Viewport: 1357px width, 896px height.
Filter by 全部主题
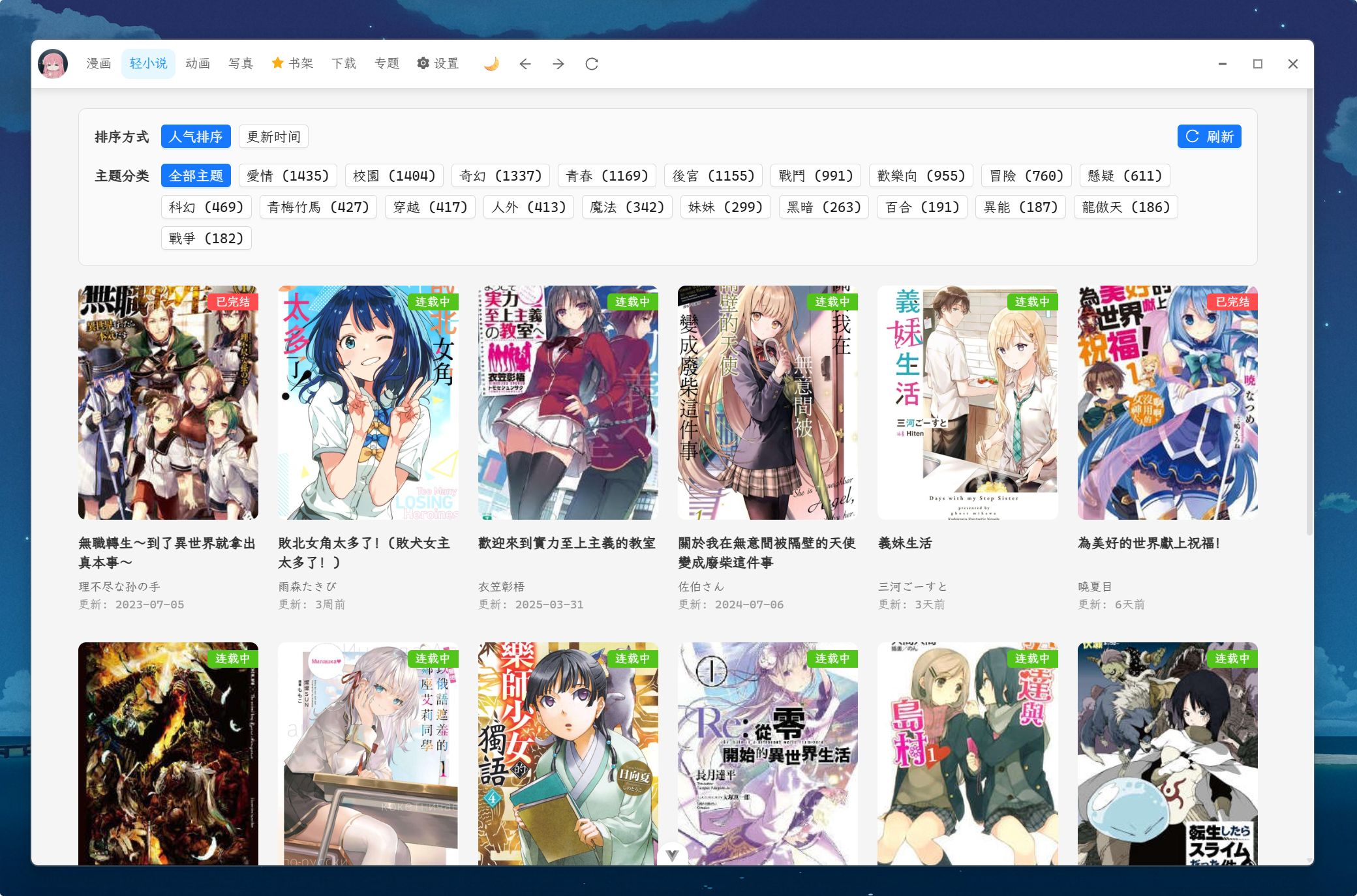click(196, 175)
